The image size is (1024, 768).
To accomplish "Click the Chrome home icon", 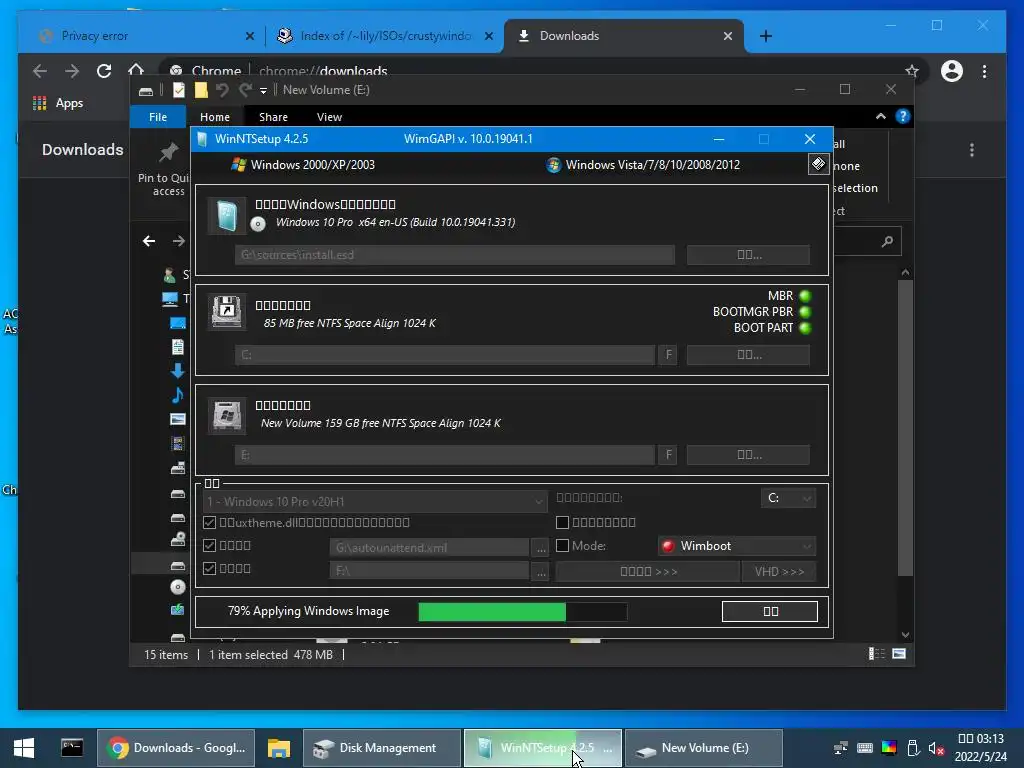I will (136, 70).
